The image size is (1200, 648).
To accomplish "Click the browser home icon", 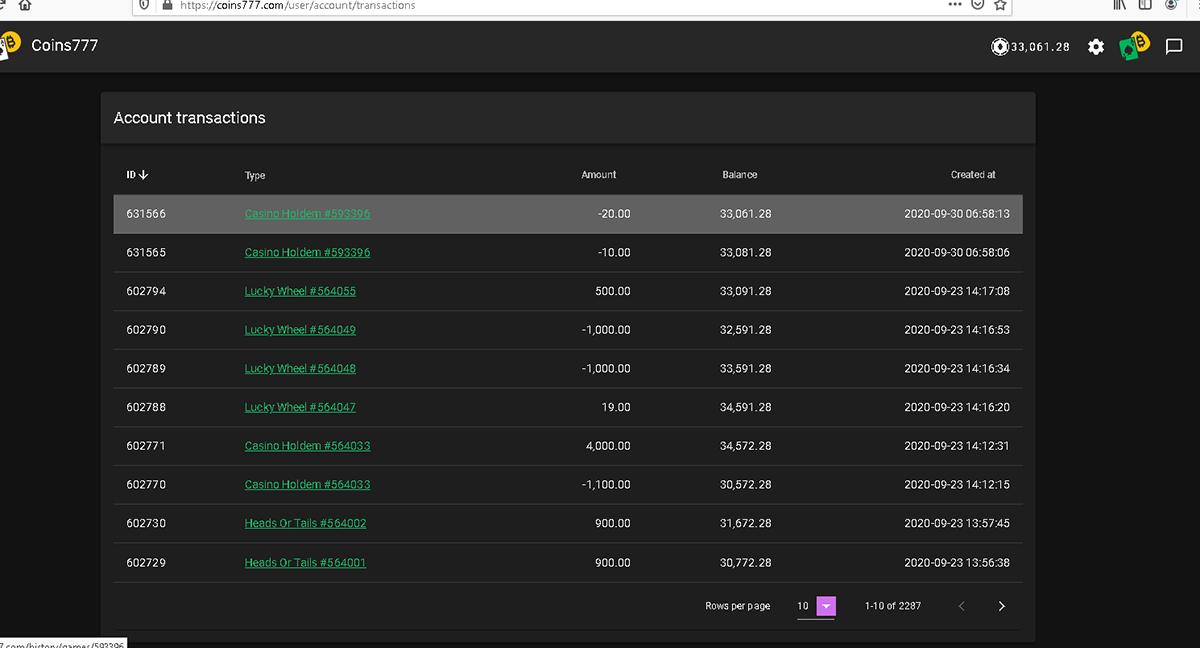I will pos(25,5).
